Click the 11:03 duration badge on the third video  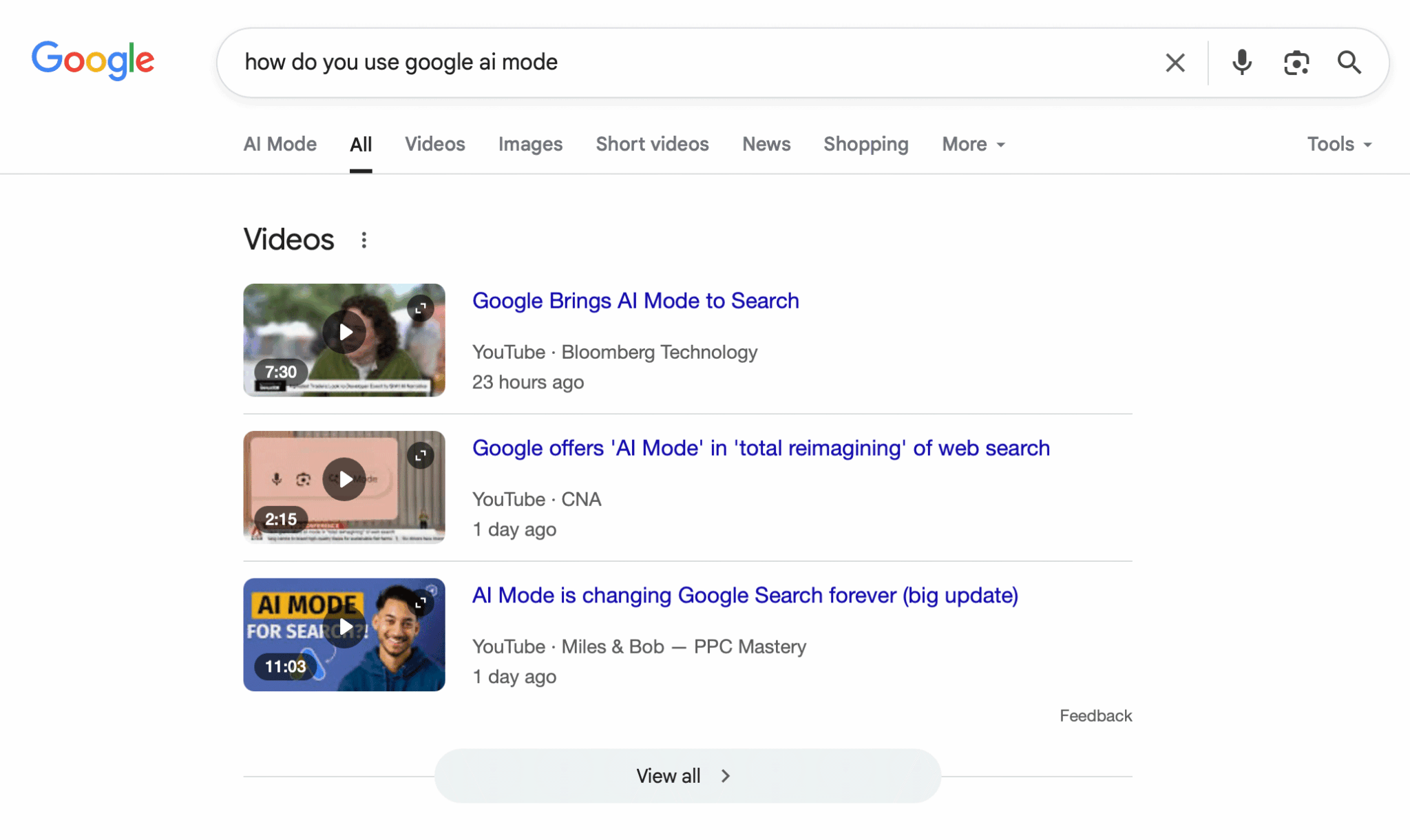[285, 666]
